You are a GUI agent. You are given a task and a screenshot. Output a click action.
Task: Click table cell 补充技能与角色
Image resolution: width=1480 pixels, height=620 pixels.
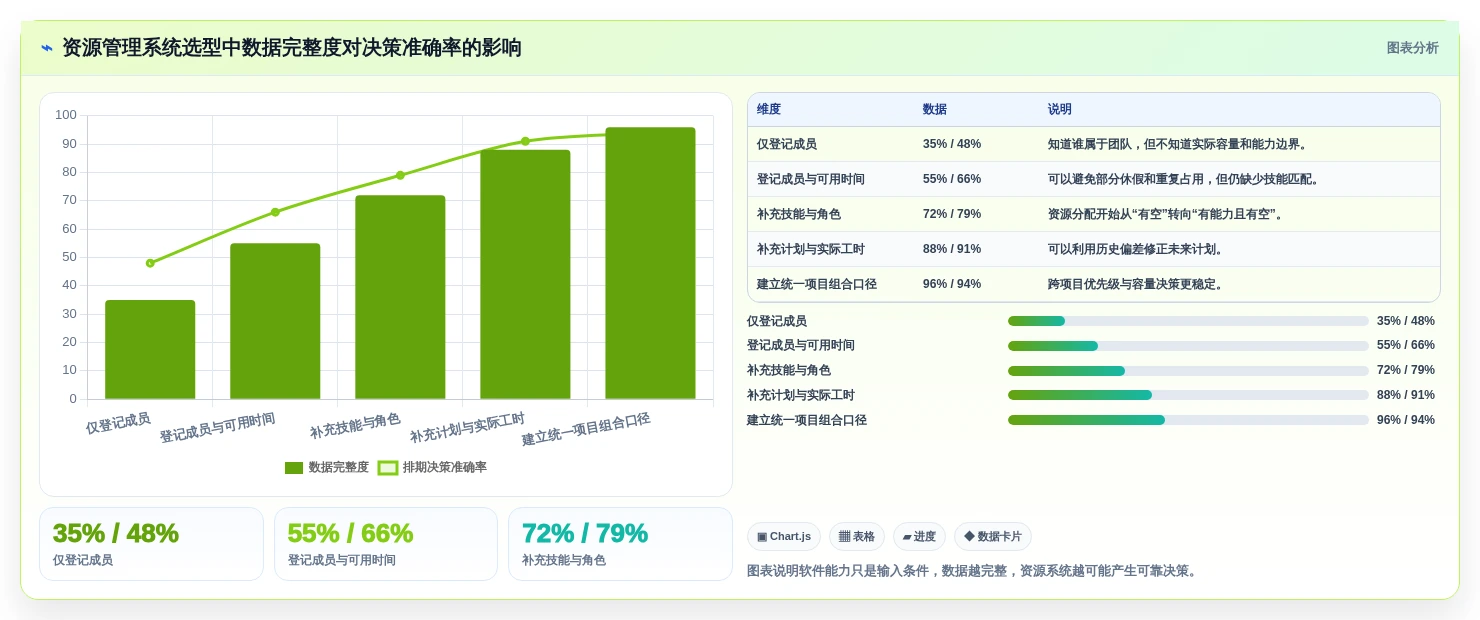tap(799, 214)
